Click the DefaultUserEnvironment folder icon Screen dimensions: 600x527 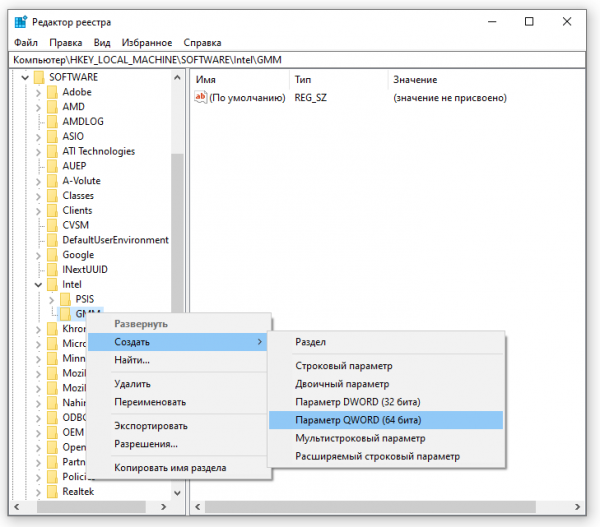(x=52, y=240)
